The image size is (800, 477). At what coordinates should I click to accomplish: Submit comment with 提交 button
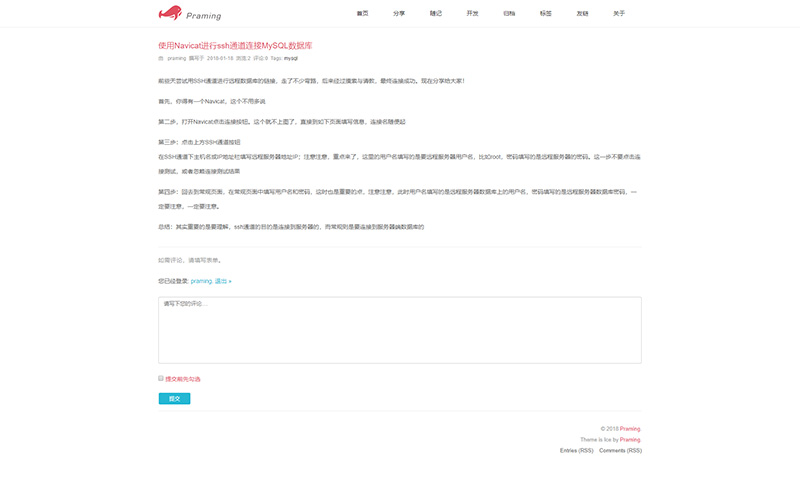(174, 398)
